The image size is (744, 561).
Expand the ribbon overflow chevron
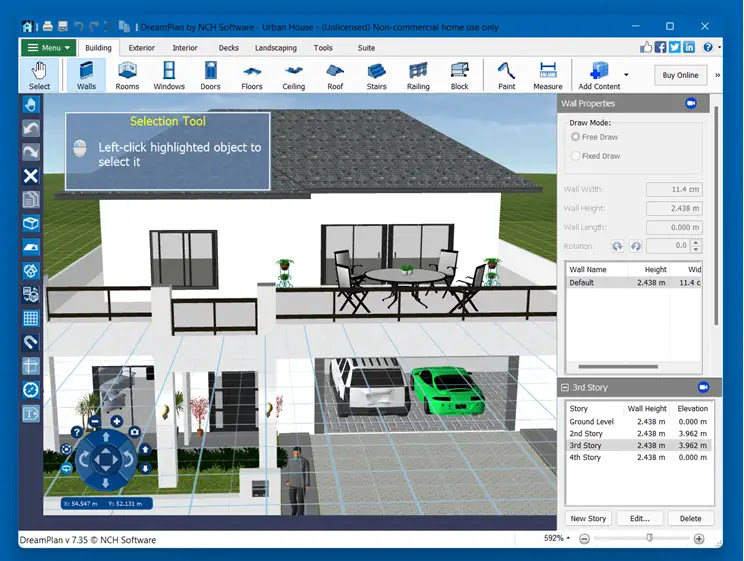(717, 75)
